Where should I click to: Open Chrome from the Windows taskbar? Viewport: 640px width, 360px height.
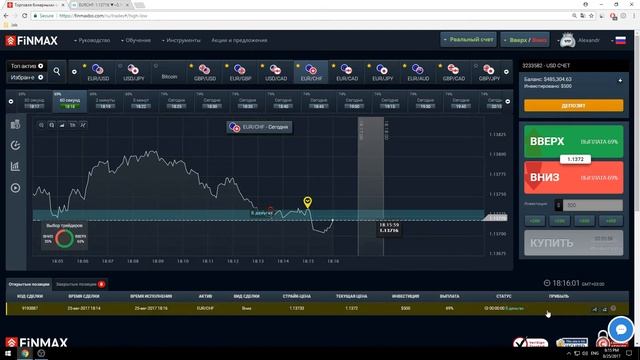(x=25, y=353)
